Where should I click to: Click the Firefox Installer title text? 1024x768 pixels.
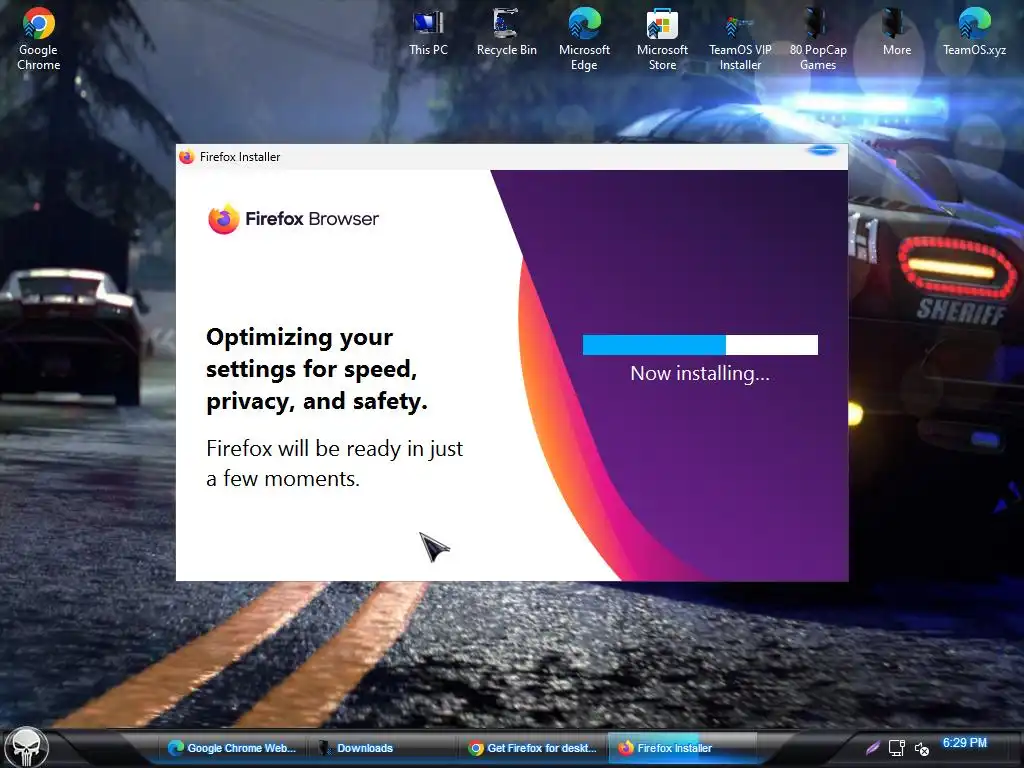[x=240, y=157]
